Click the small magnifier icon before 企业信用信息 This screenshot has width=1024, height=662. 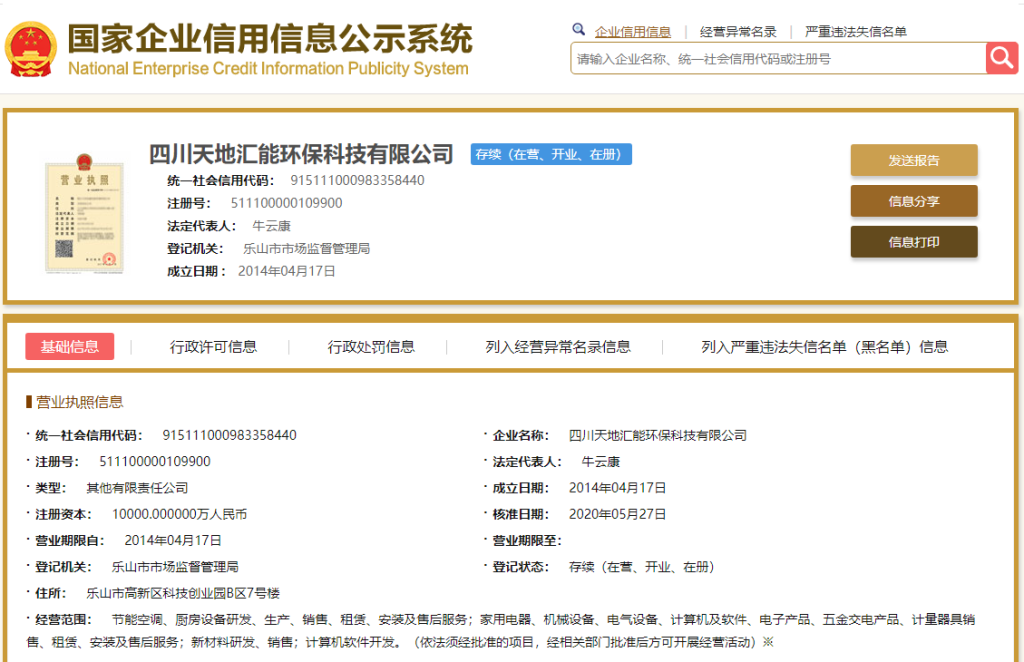click(578, 30)
